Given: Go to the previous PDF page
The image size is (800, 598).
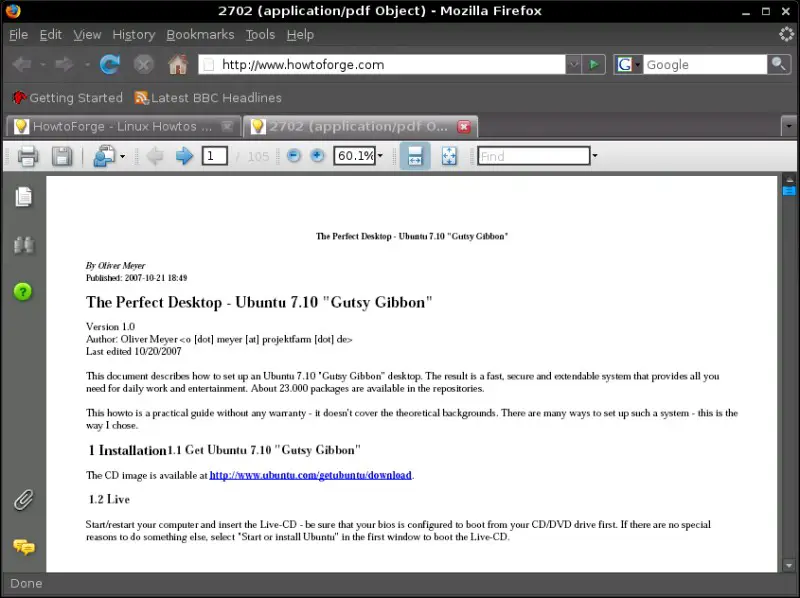Looking at the screenshot, I should [155, 156].
